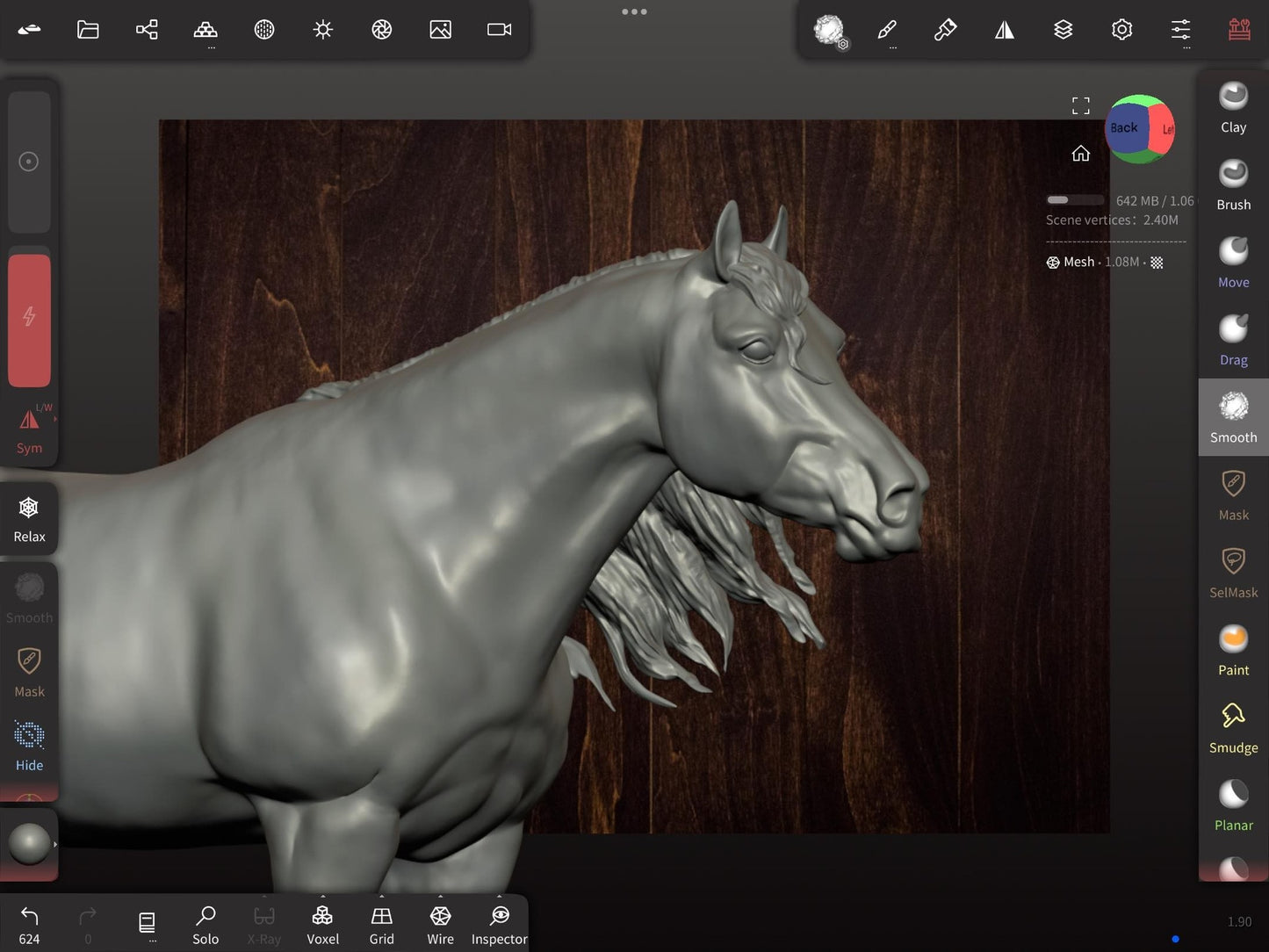
Task: Open the Camera menu
Action: (499, 30)
